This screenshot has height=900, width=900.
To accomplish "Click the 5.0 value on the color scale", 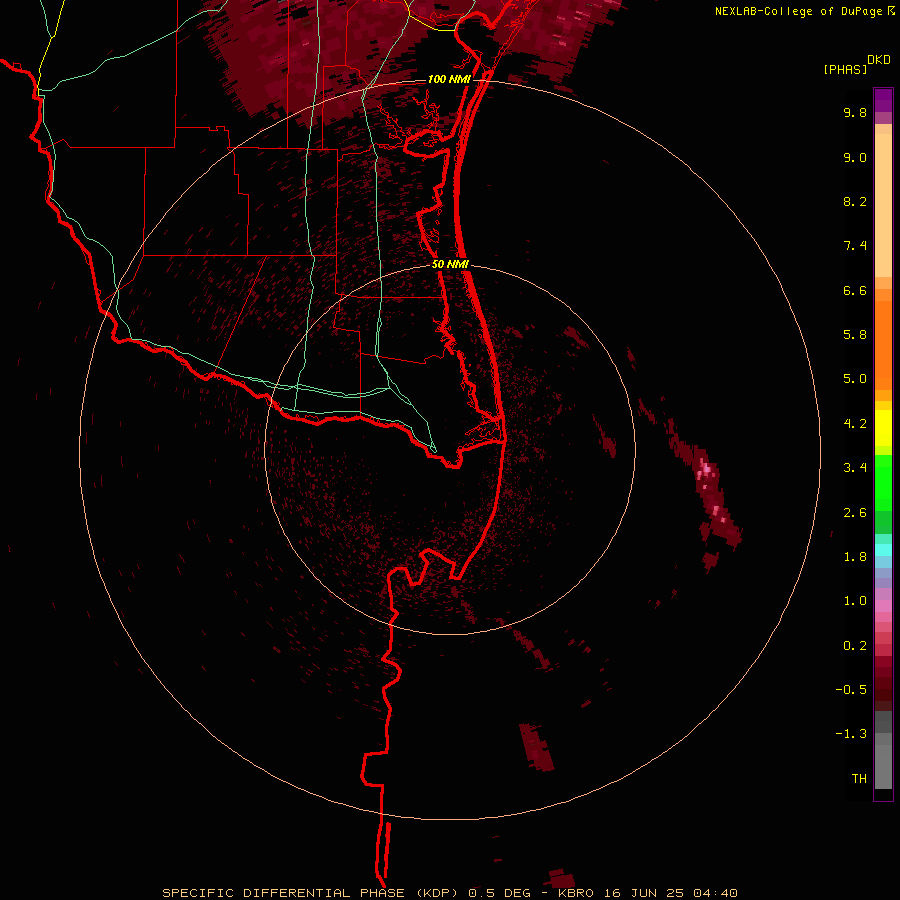I will 855,379.
